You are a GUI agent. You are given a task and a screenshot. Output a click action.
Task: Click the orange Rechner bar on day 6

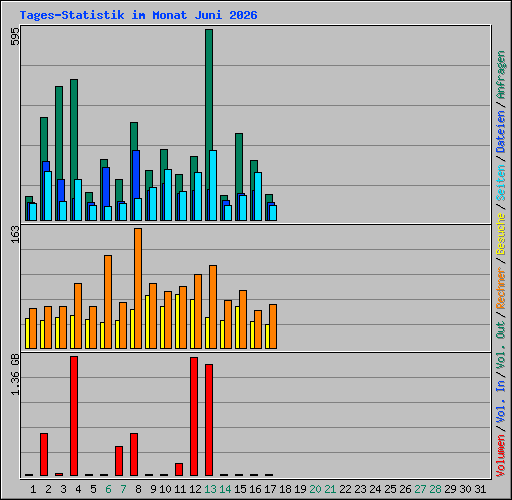point(108,302)
